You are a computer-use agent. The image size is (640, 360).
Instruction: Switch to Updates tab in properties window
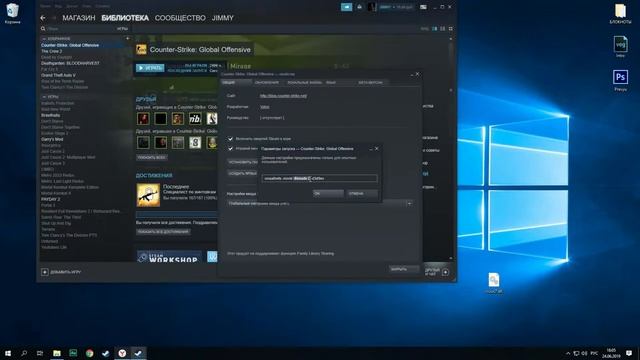267,82
